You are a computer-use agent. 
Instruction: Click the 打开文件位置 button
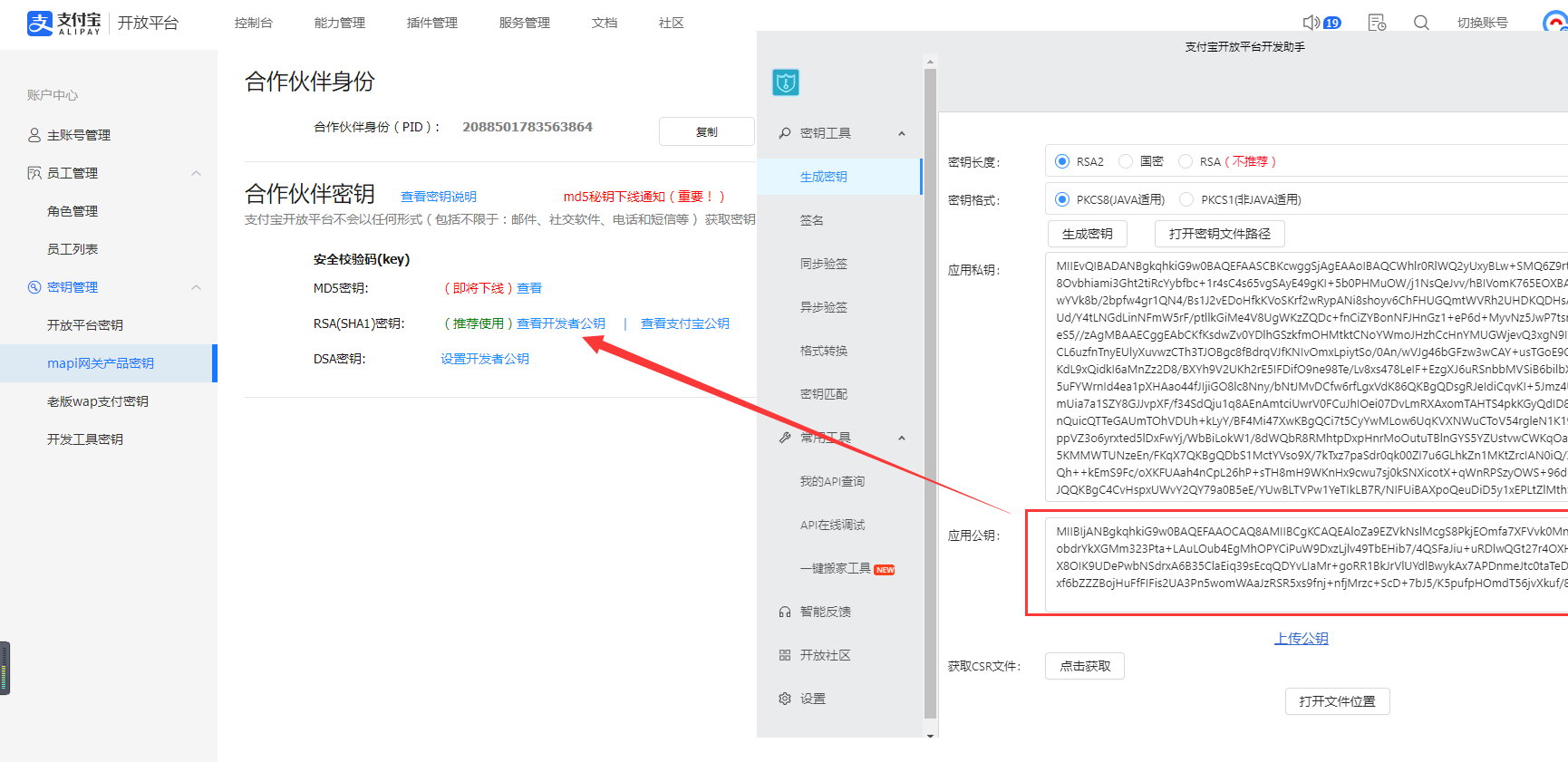(x=1338, y=701)
